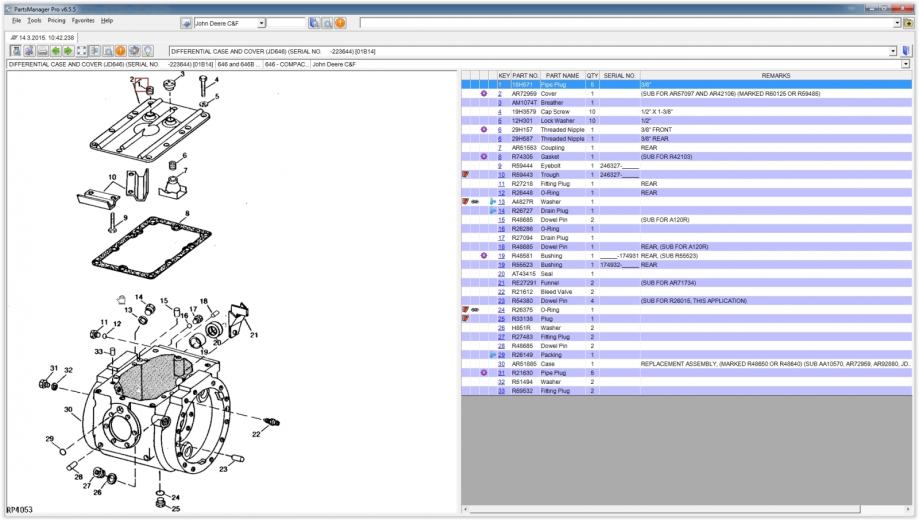Click the red flag icon on R69443 Trough row
The image size is (919, 520).
466,174
